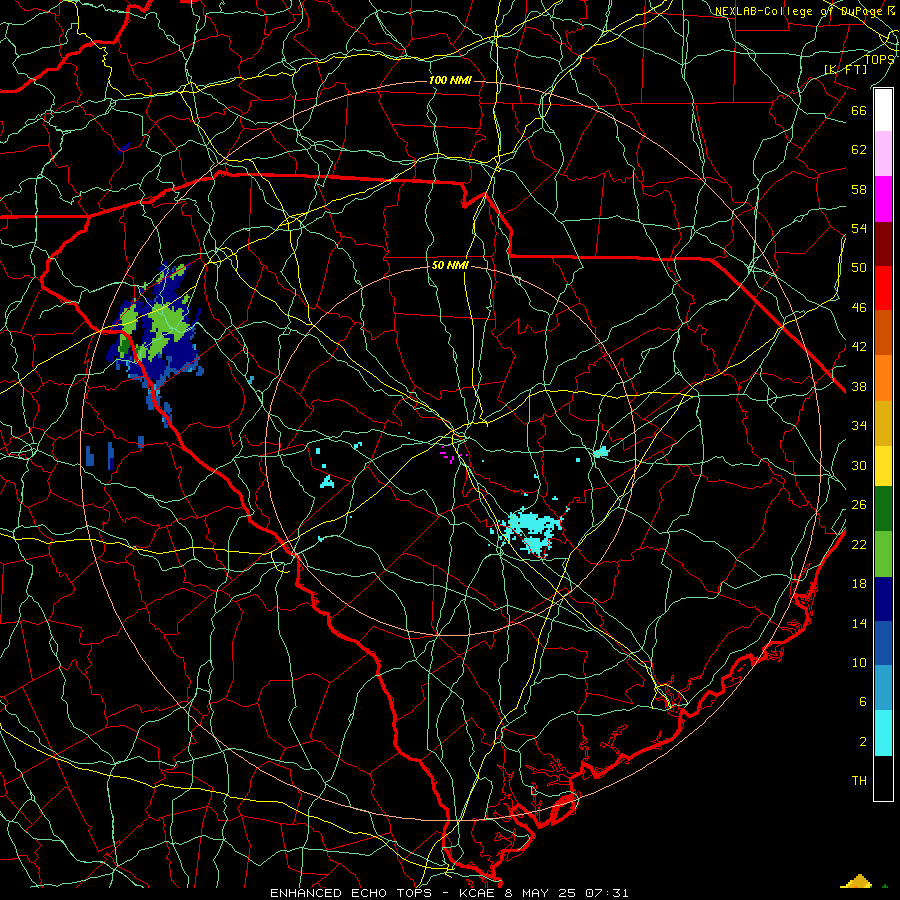900x900 pixels.
Task: Select the light pink legend swatch
Action: click(883, 153)
